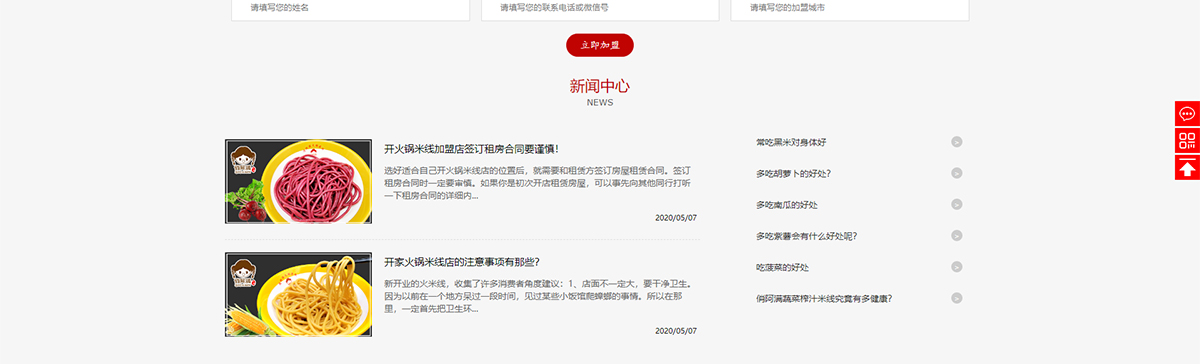Open the yellow noodles thumbnail image
1200x364 pixels.
coord(298,294)
